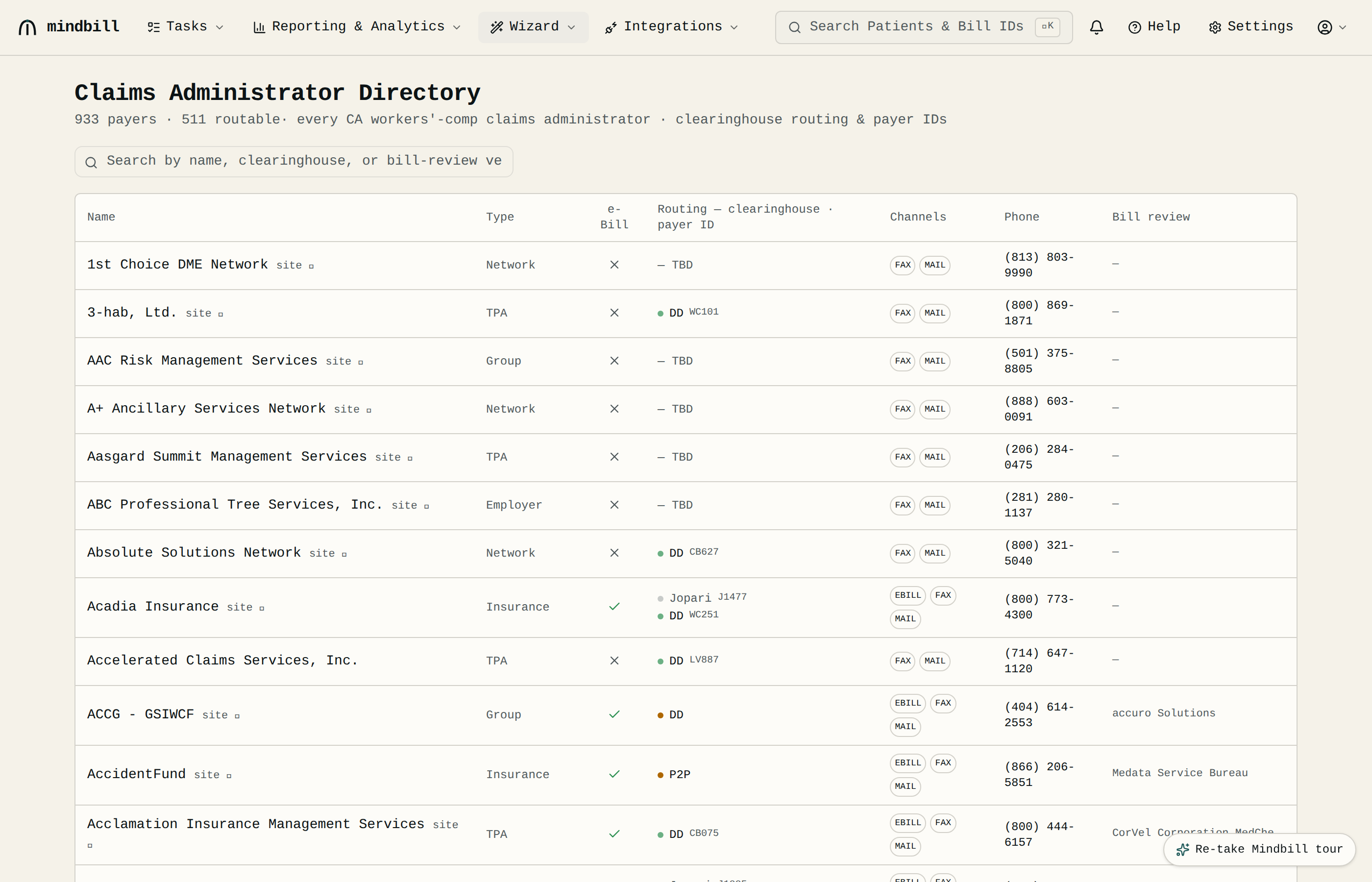The image size is (1372, 882).
Task: Click the MAIL badge for ACCG - GSIWCF
Action: pos(906,727)
